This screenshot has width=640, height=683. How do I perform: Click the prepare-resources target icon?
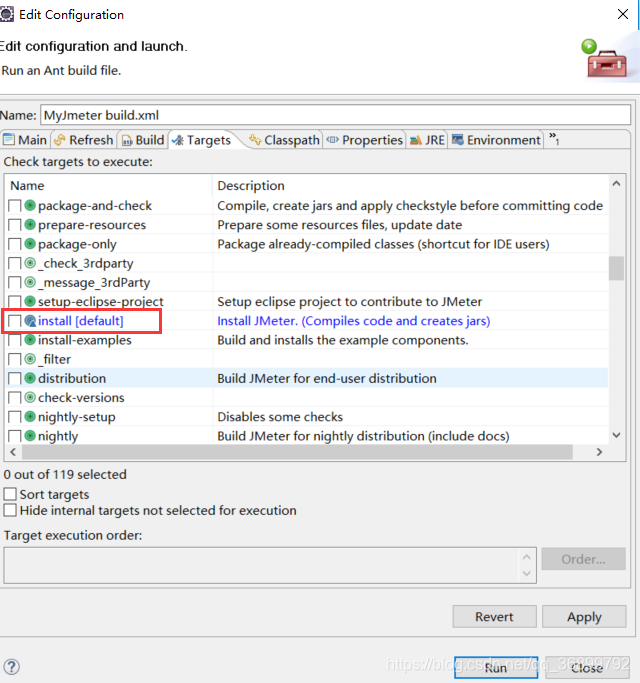30,224
